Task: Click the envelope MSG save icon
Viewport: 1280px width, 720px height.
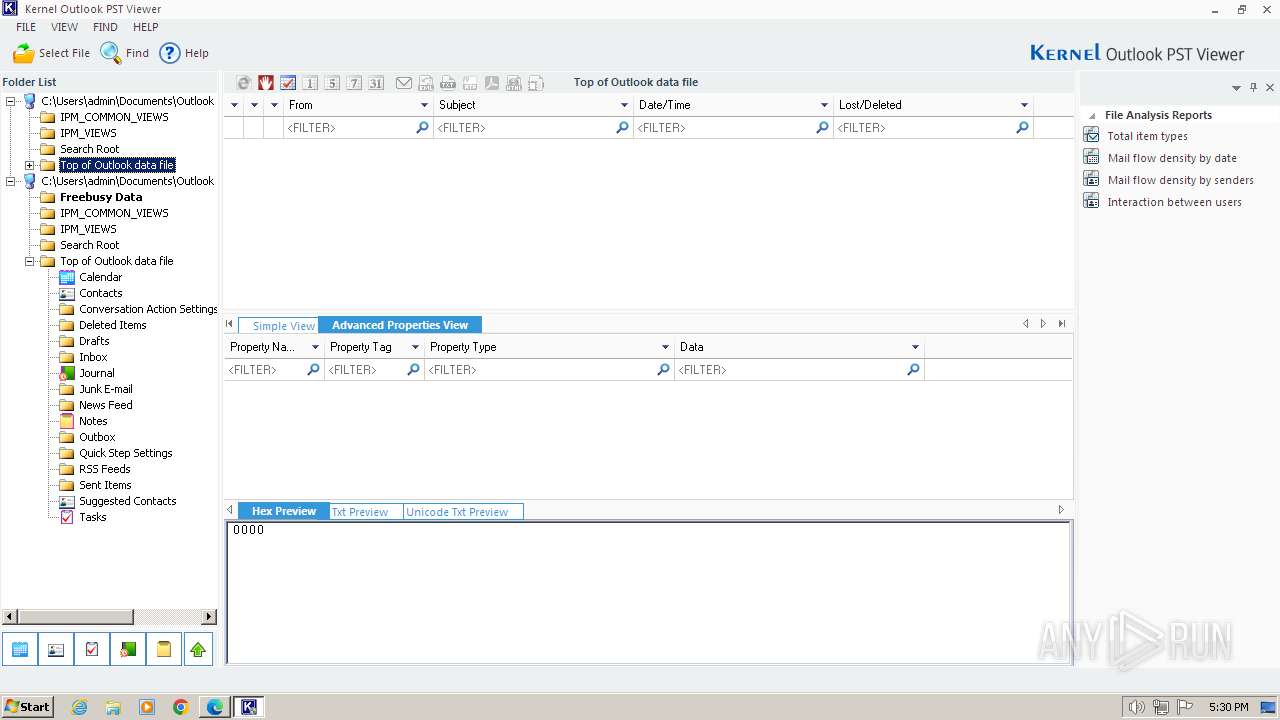Action: (404, 83)
